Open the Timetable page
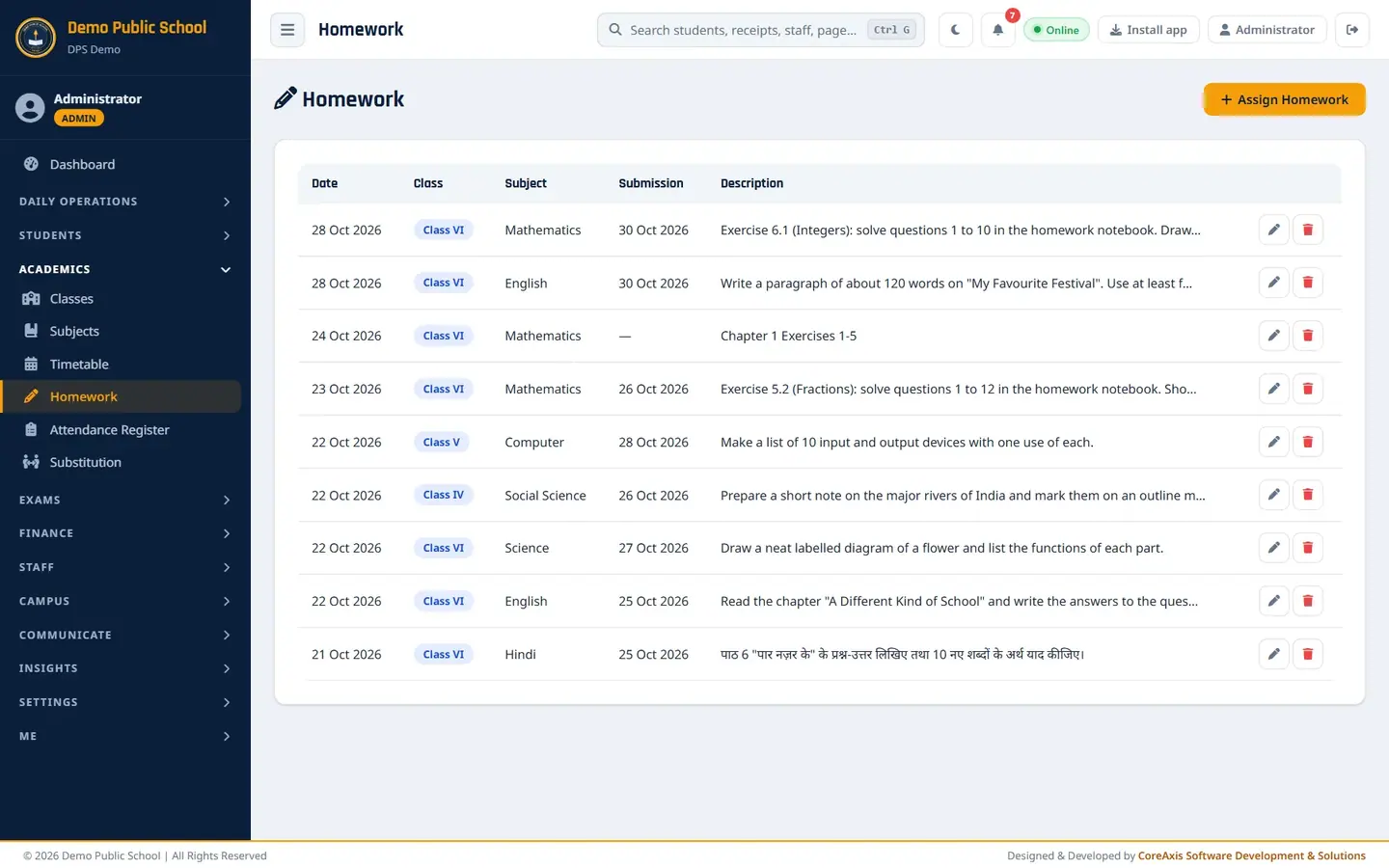1389x868 pixels. (122, 364)
